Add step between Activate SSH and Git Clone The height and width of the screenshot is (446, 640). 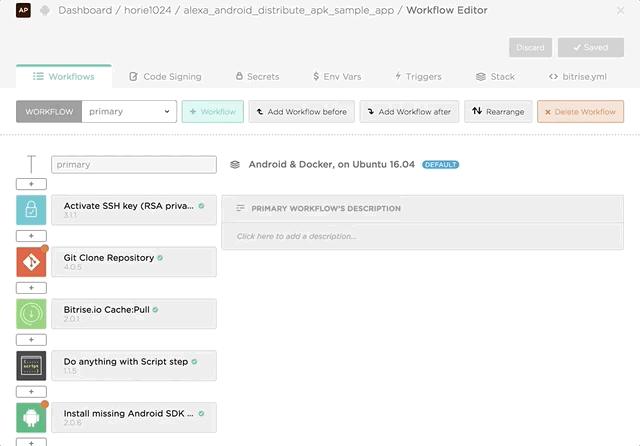click(x=31, y=236)
